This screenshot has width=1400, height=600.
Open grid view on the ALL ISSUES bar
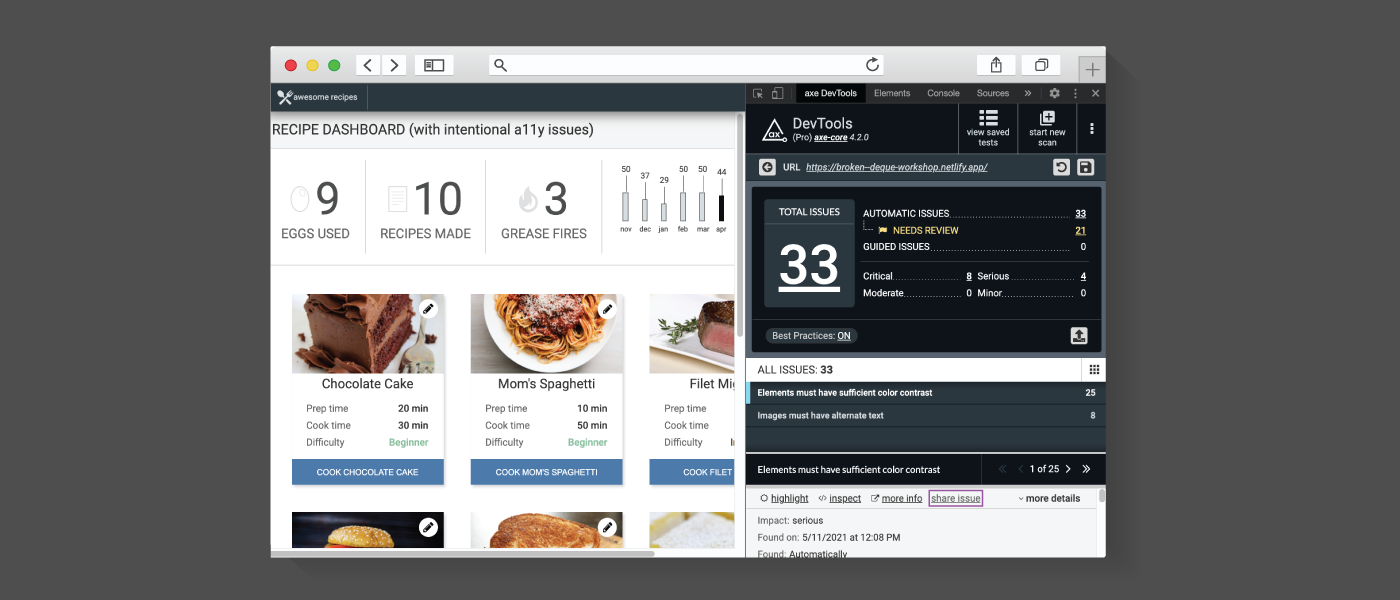pyautogui.click(x=1096, y=368)
